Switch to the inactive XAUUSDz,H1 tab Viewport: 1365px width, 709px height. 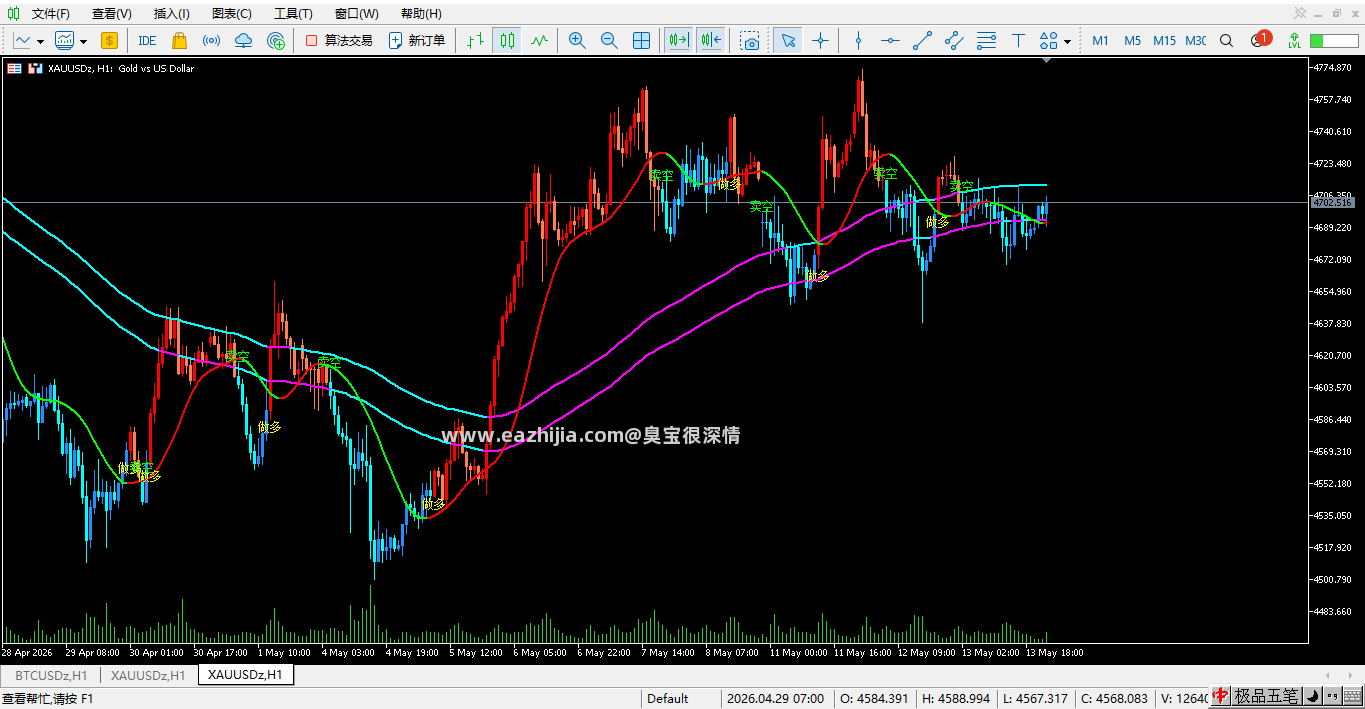pos(148,675)
